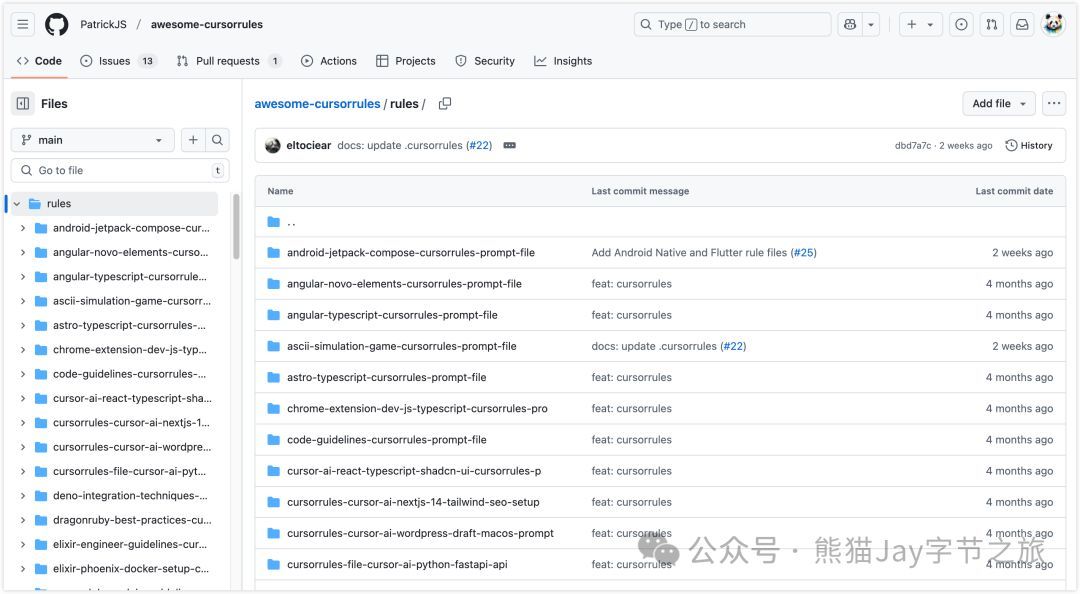Image resolution: width=1080 pixels, height=594 pixels.
Task: Open angular-novo-elements-cursorrules-prompt-file folder
Action: tap(404, 284)
